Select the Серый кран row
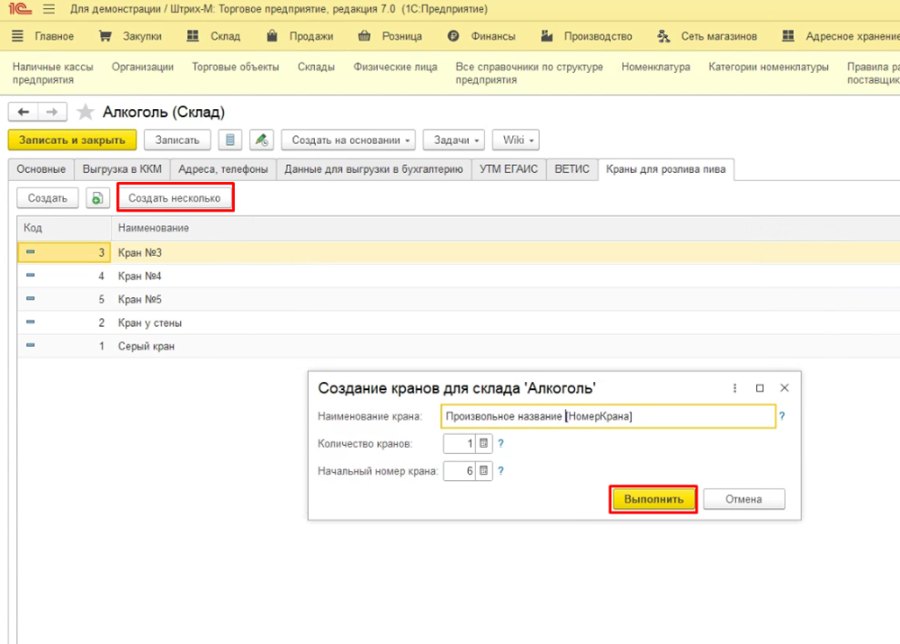Image resolution: width=900 pixels, height=644 pixels. point(459,346)
